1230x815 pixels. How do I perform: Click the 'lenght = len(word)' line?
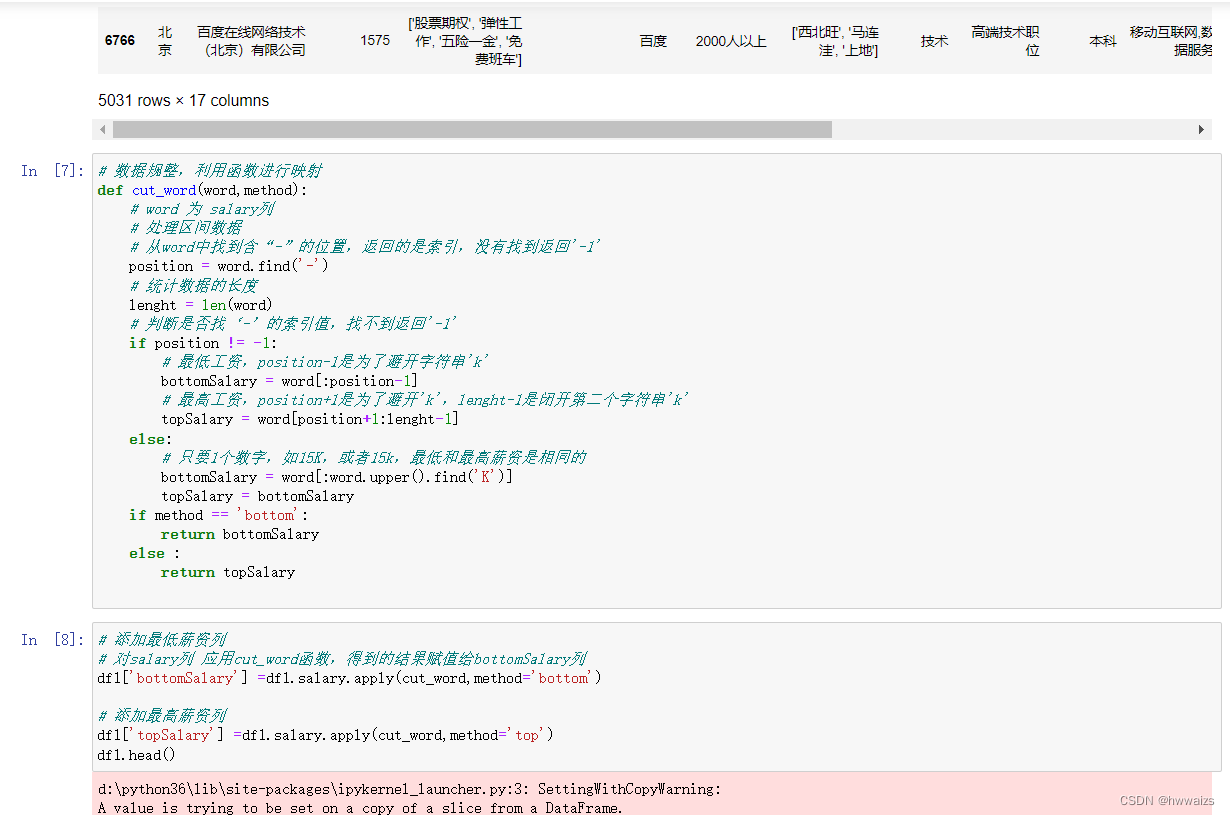point(200,305)
